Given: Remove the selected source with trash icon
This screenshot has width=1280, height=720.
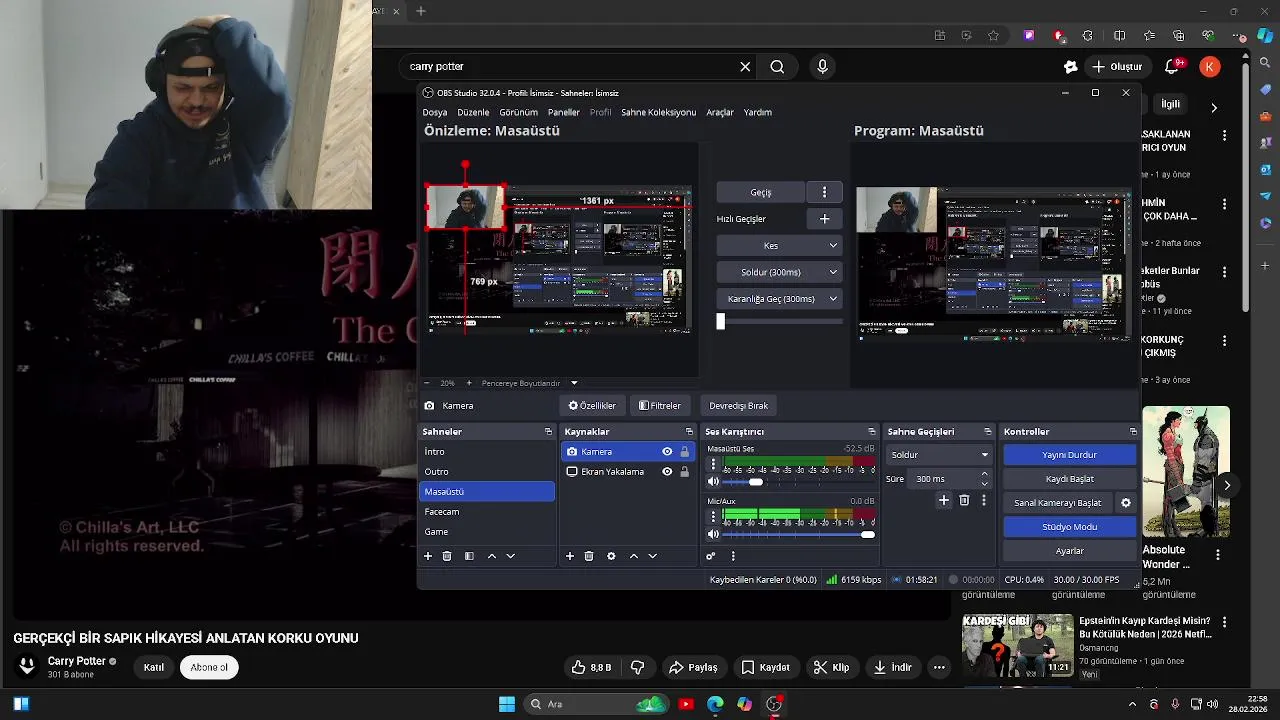Looking at the screenshot, I should tap(589, 556).
